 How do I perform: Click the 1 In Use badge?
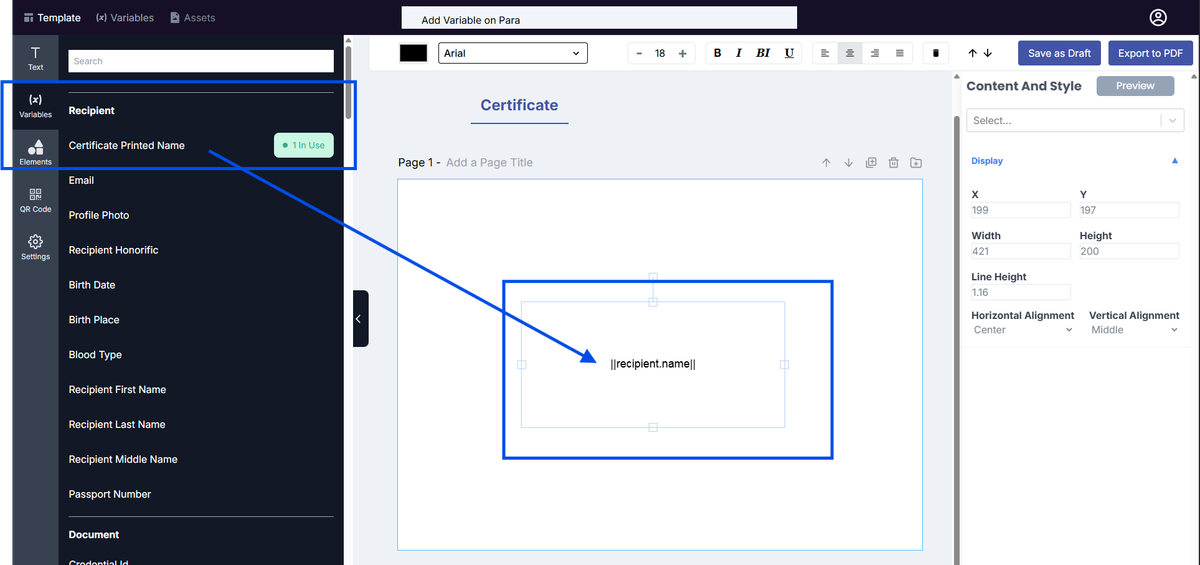(304, 145)
